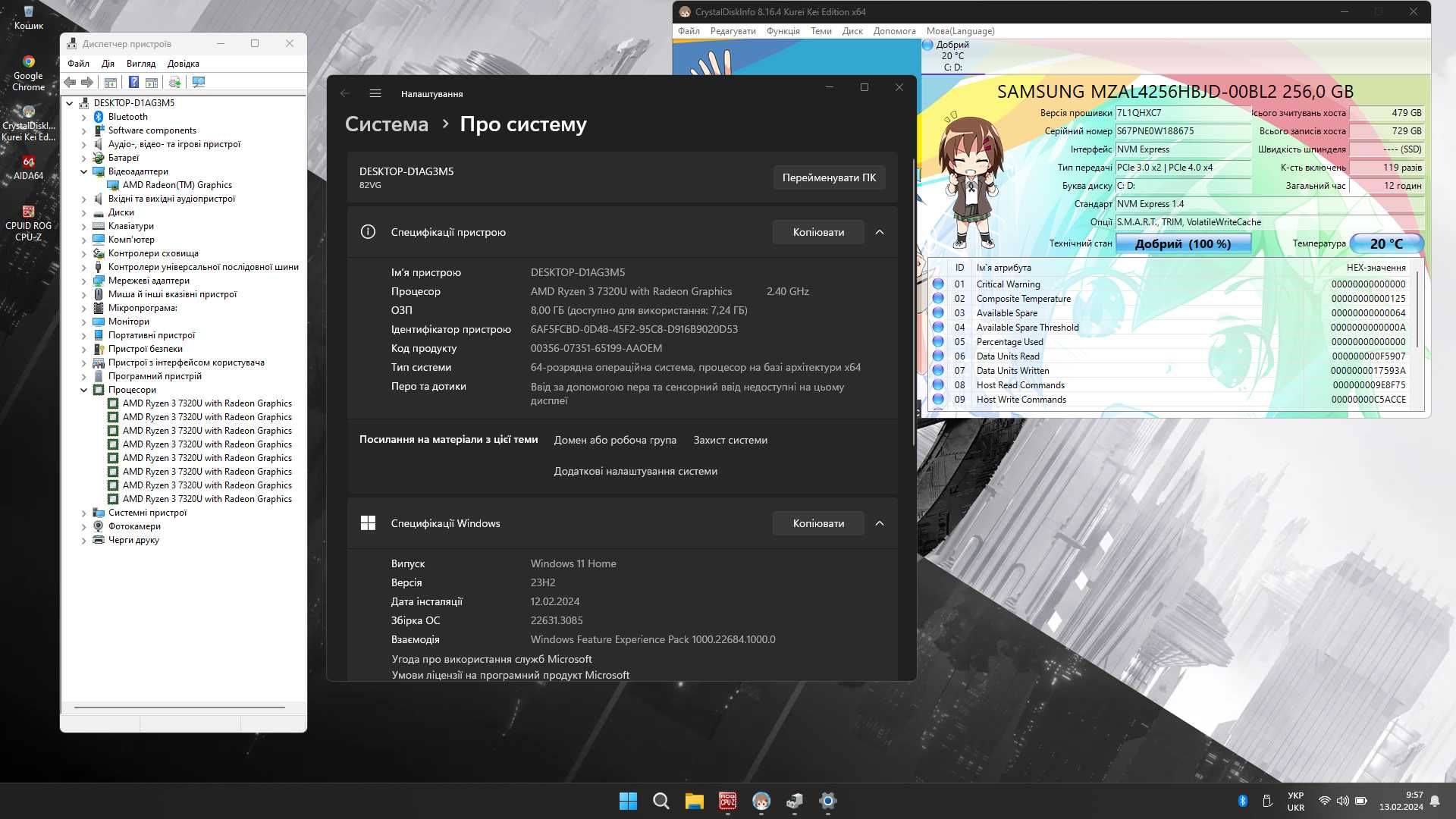Open Help via the blue question mark icon
1456x819 pixels.
tap(133, 82)
